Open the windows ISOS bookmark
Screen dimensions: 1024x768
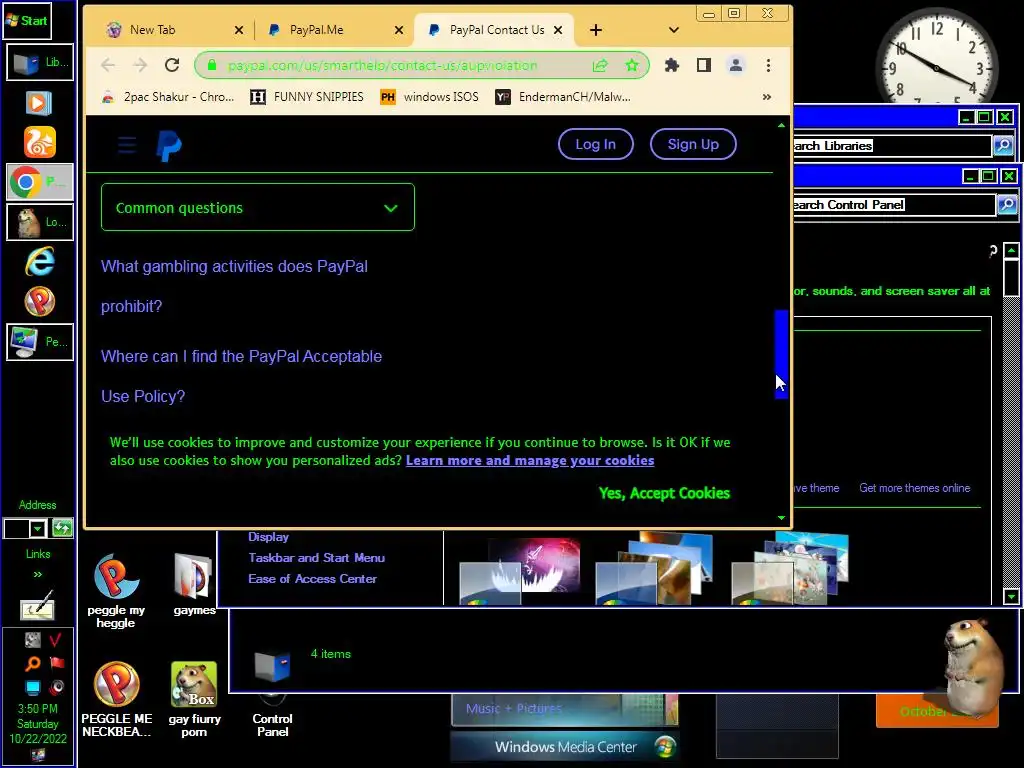(x=430, y=97)
